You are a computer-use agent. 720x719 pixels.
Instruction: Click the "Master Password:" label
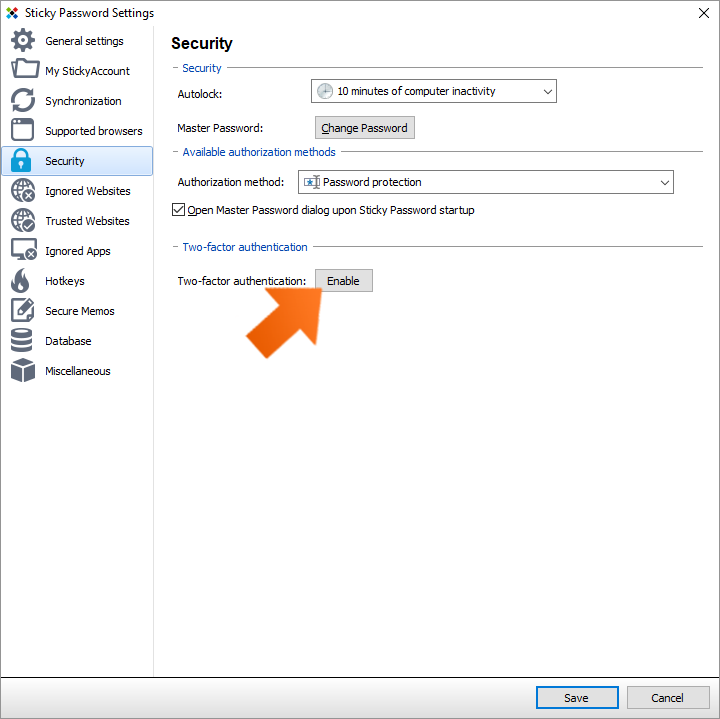(x=220, y=128)
